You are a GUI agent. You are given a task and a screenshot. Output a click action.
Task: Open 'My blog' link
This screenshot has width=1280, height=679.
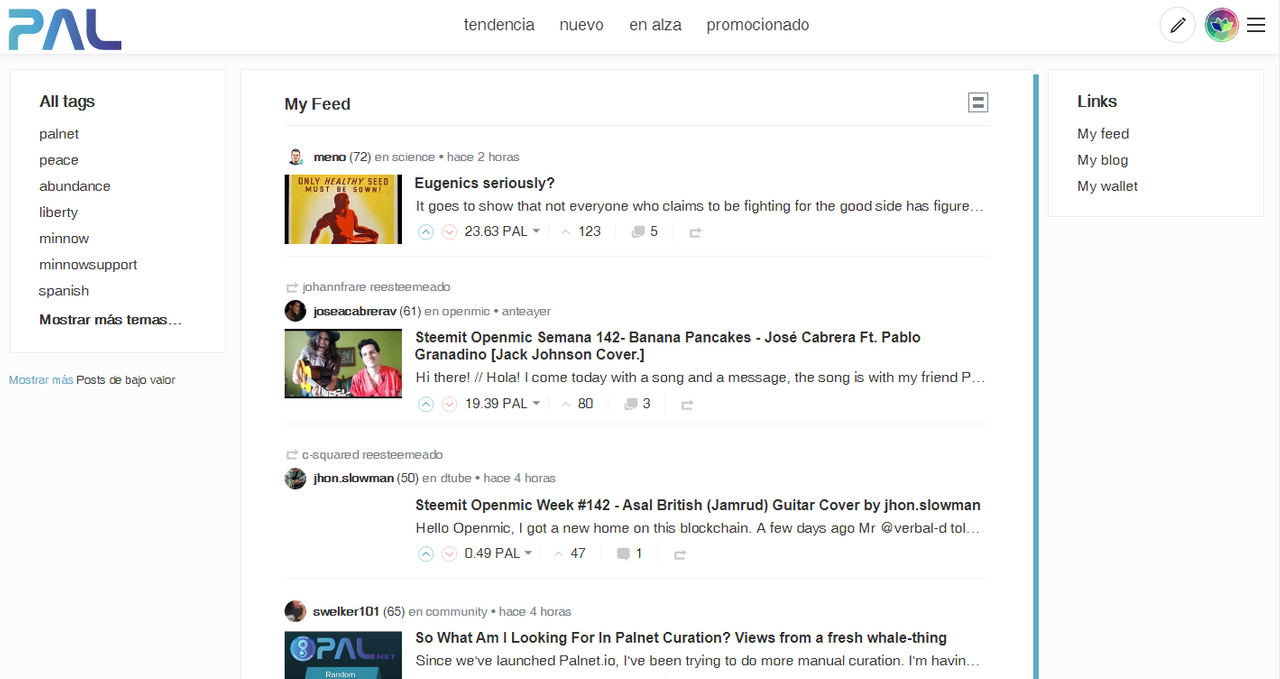click(1102, 160)
